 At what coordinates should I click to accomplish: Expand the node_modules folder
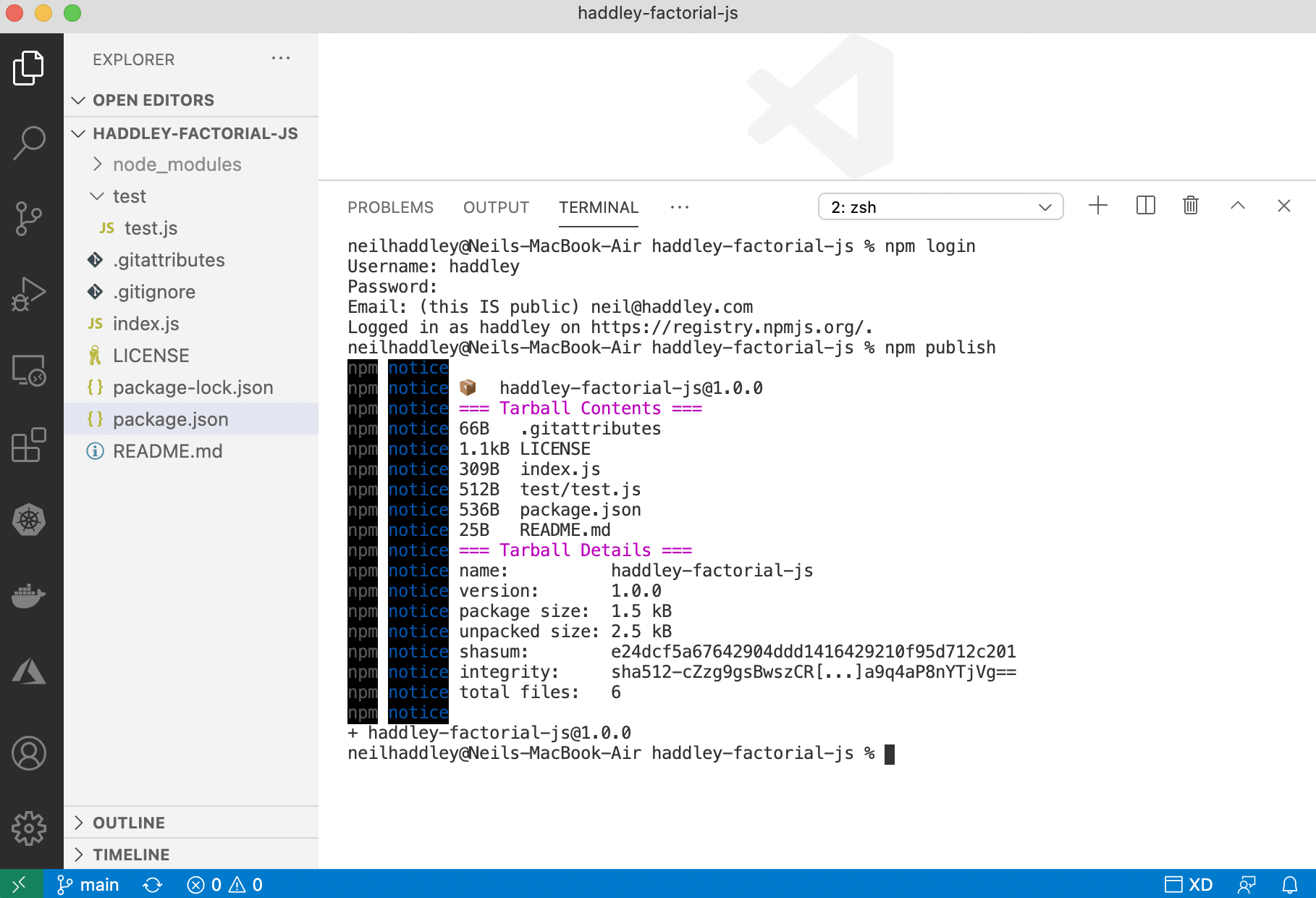(177, 164)
